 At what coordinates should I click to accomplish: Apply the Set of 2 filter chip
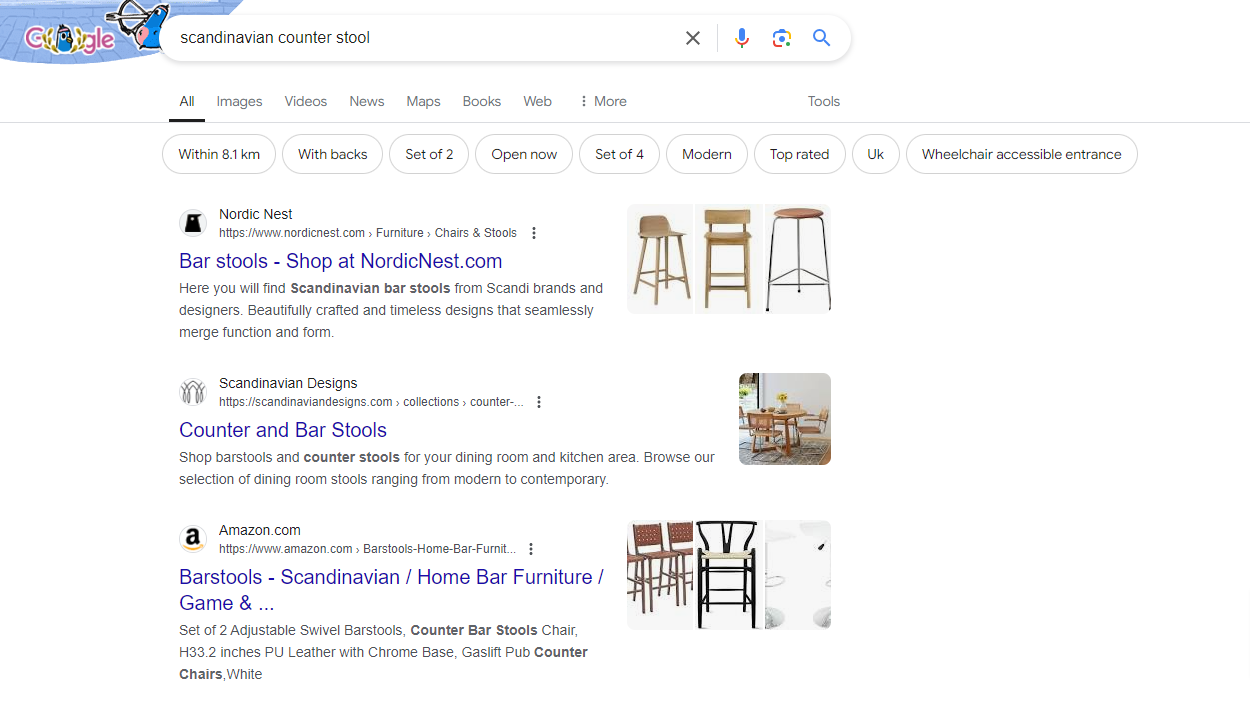point(429,154)
